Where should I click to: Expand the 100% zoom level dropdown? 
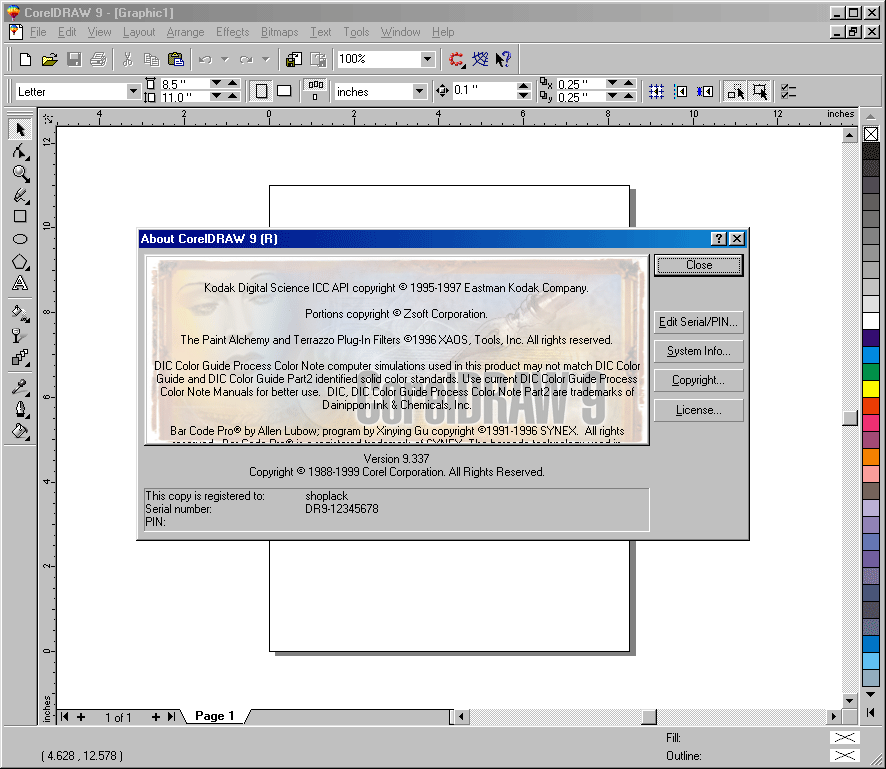428,60
